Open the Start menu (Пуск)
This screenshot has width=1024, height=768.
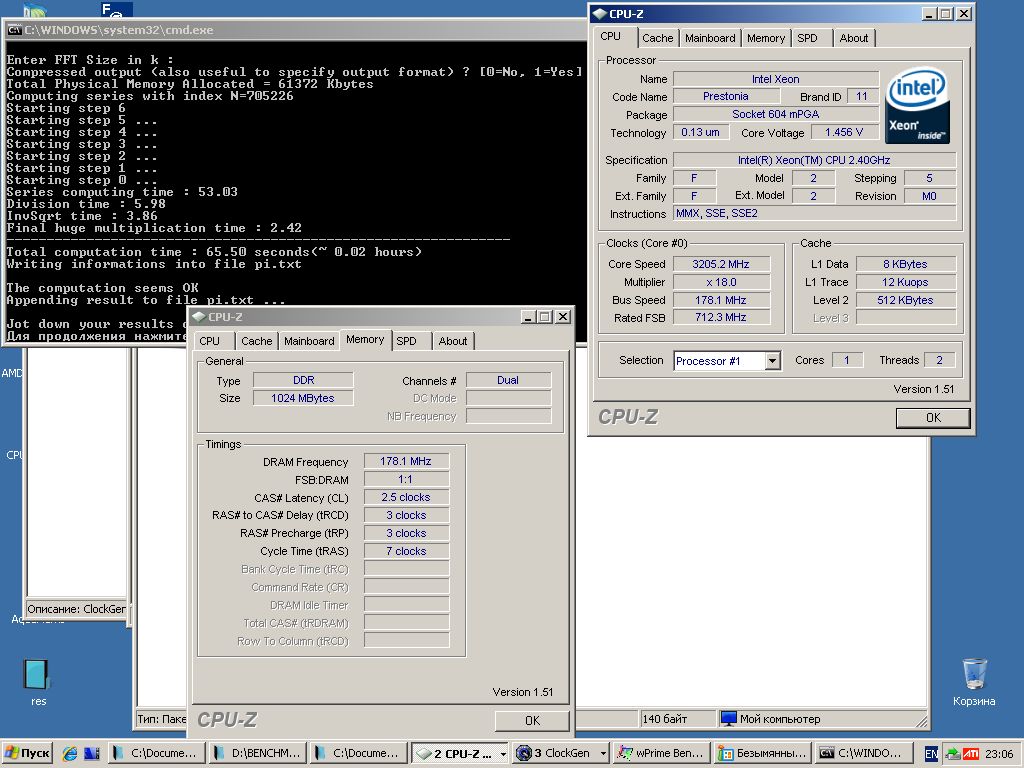(x=27, y=753)
